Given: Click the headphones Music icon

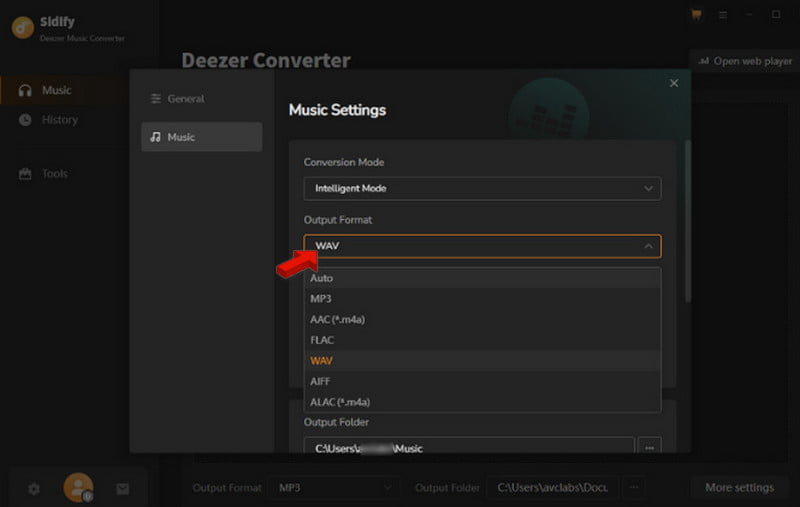Looking at the screenshot, I should (x=25, y=91).
